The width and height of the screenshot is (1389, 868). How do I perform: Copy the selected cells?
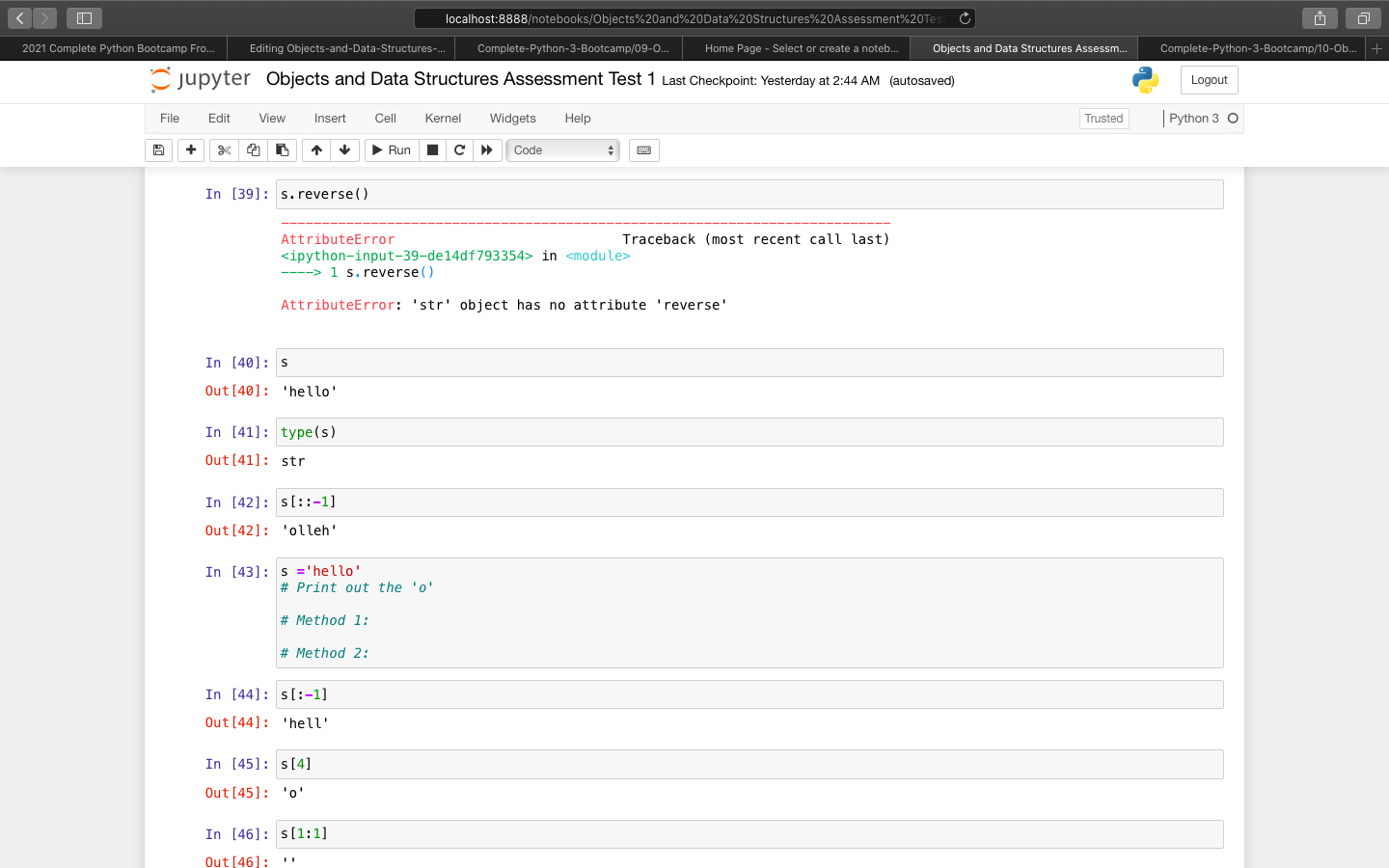[252, 150]
